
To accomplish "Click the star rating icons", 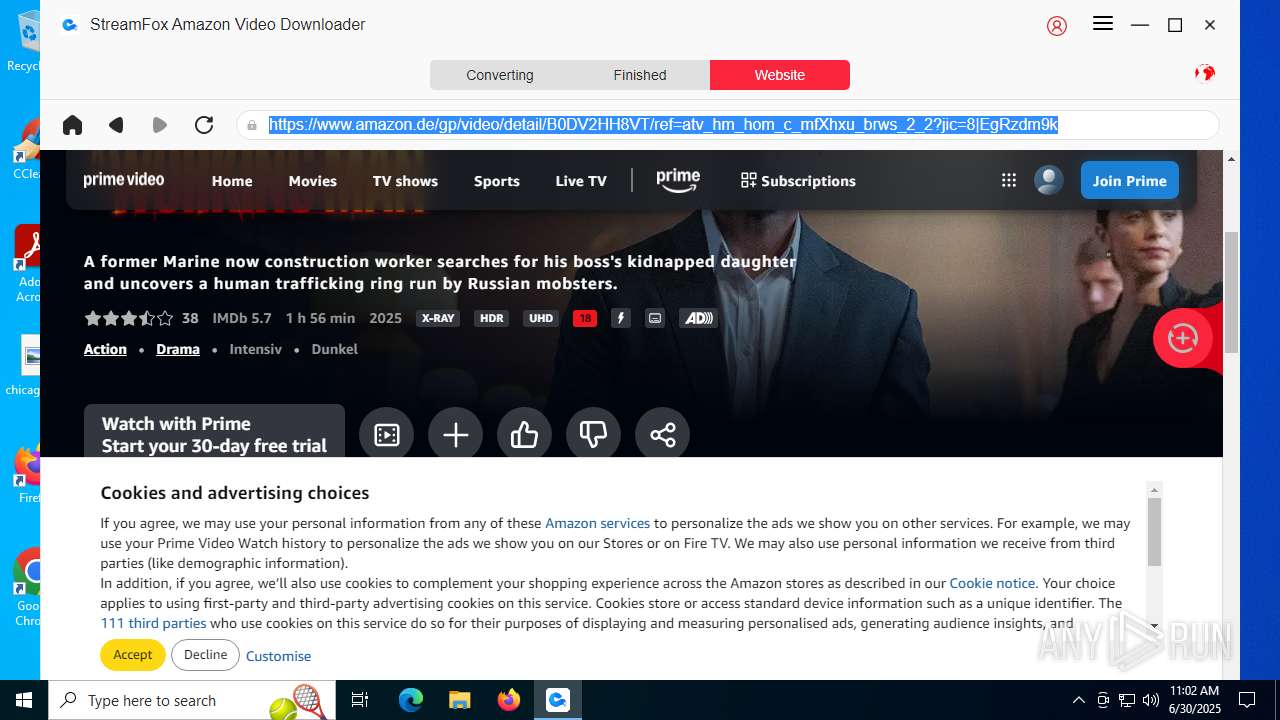I will (x=129, y=318).
